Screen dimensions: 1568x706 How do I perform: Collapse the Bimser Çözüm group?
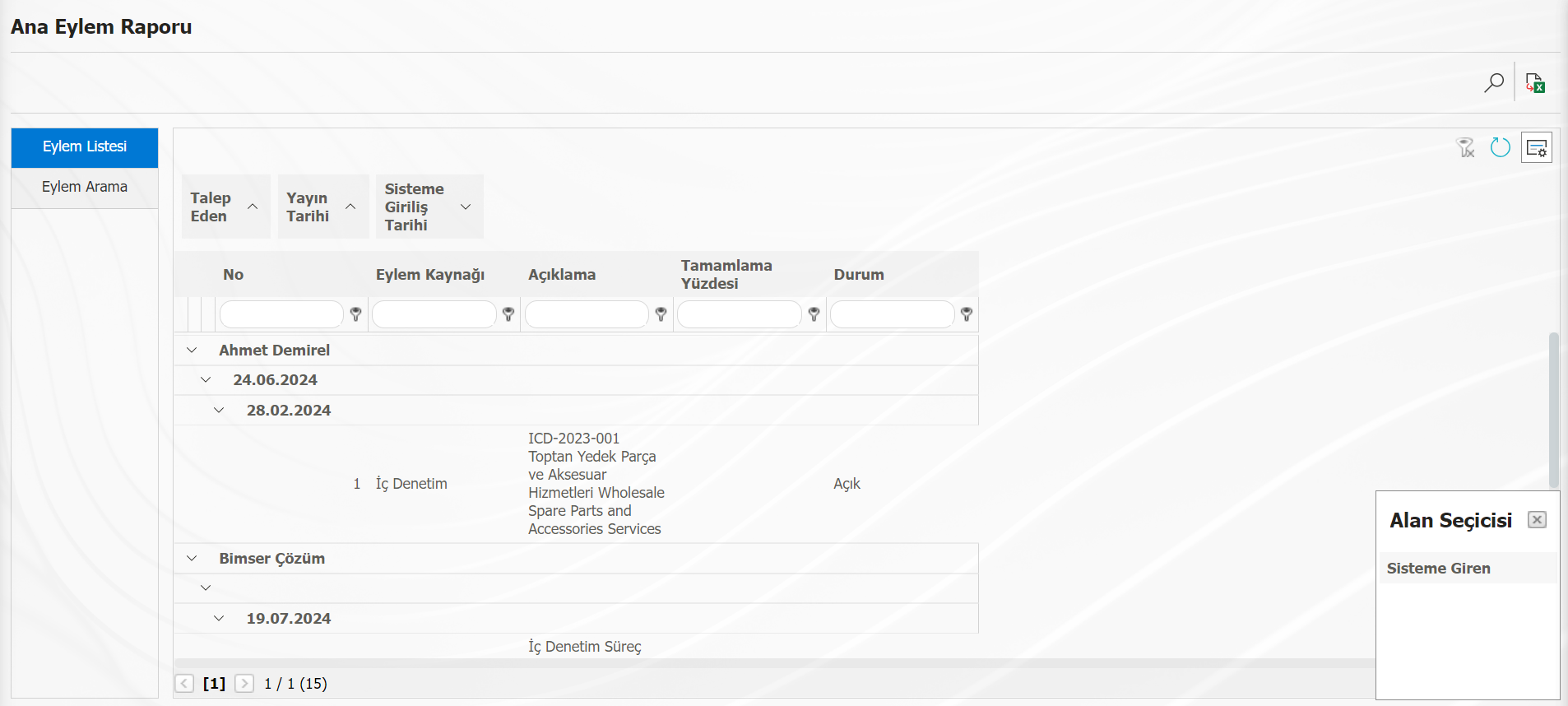pyautogui.click(x=192, y=559)
